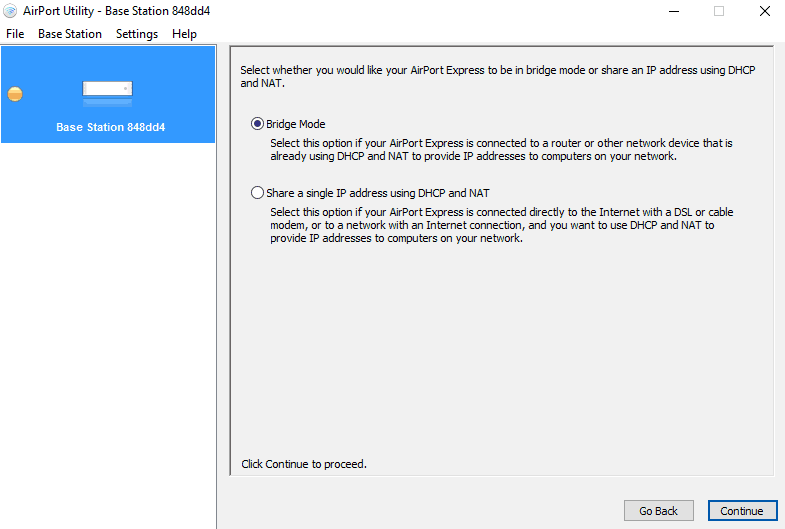Viewport: 785px width, 529px height.
Task: Choose Share a single IP address option
Action: pos(258,193)
